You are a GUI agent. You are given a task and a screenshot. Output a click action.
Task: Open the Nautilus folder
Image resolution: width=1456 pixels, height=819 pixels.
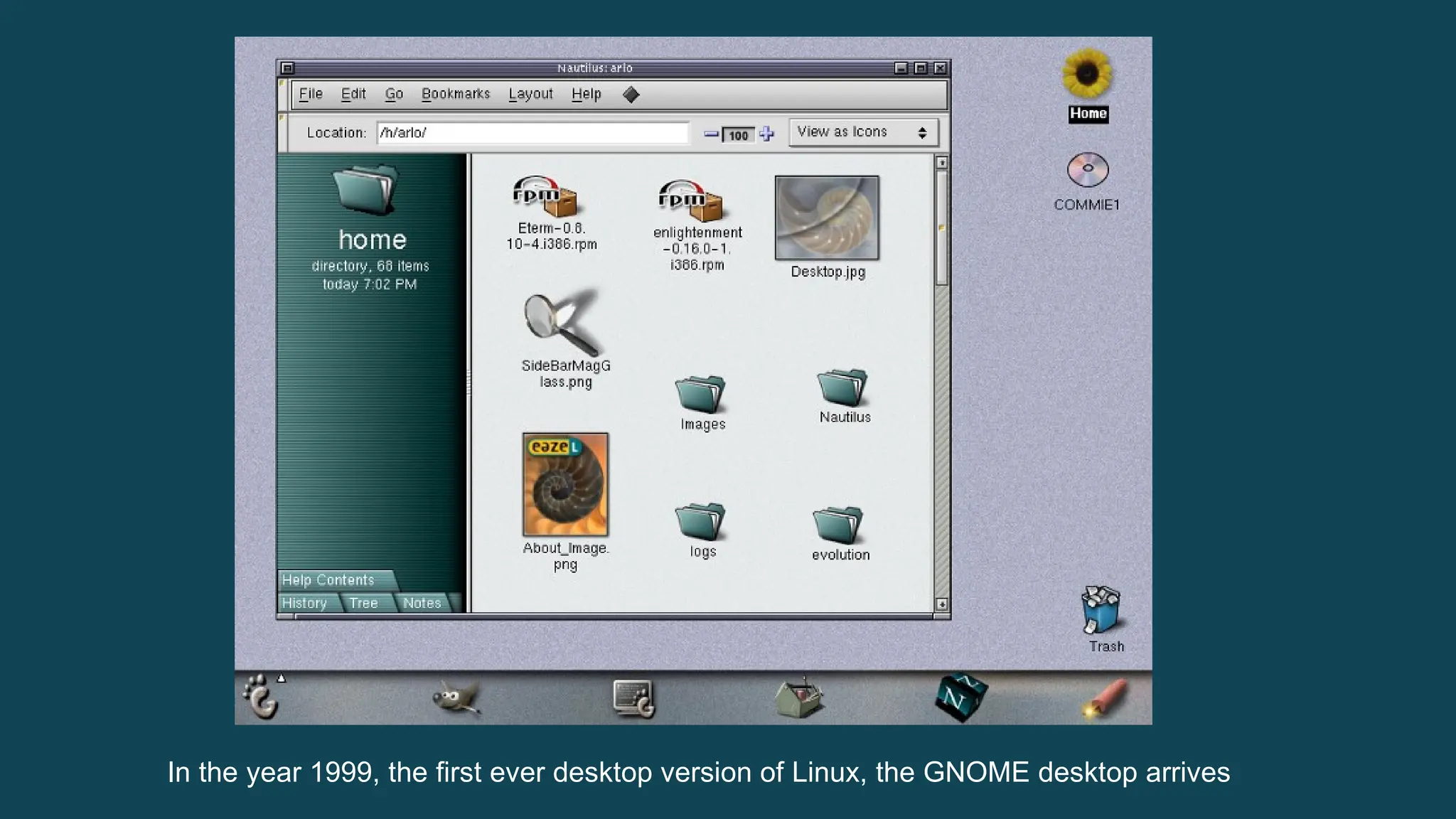pyautogui.click(x=842, y=388)
